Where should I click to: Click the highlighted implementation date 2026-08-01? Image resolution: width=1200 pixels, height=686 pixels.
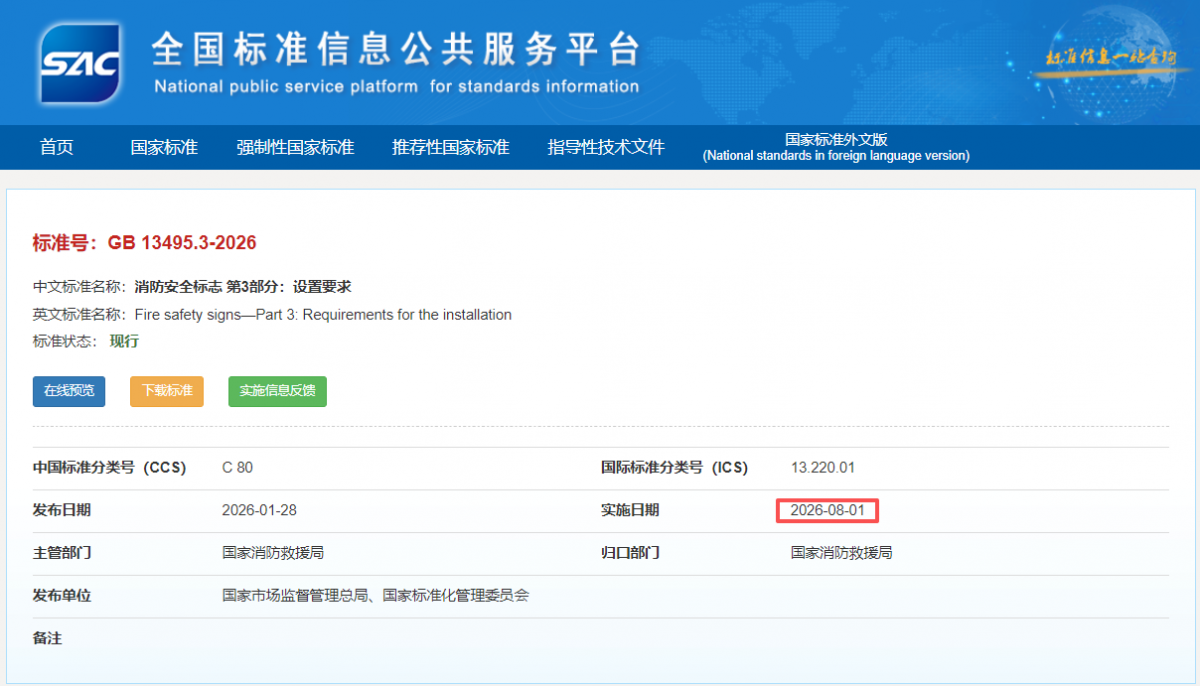(827, 510)
